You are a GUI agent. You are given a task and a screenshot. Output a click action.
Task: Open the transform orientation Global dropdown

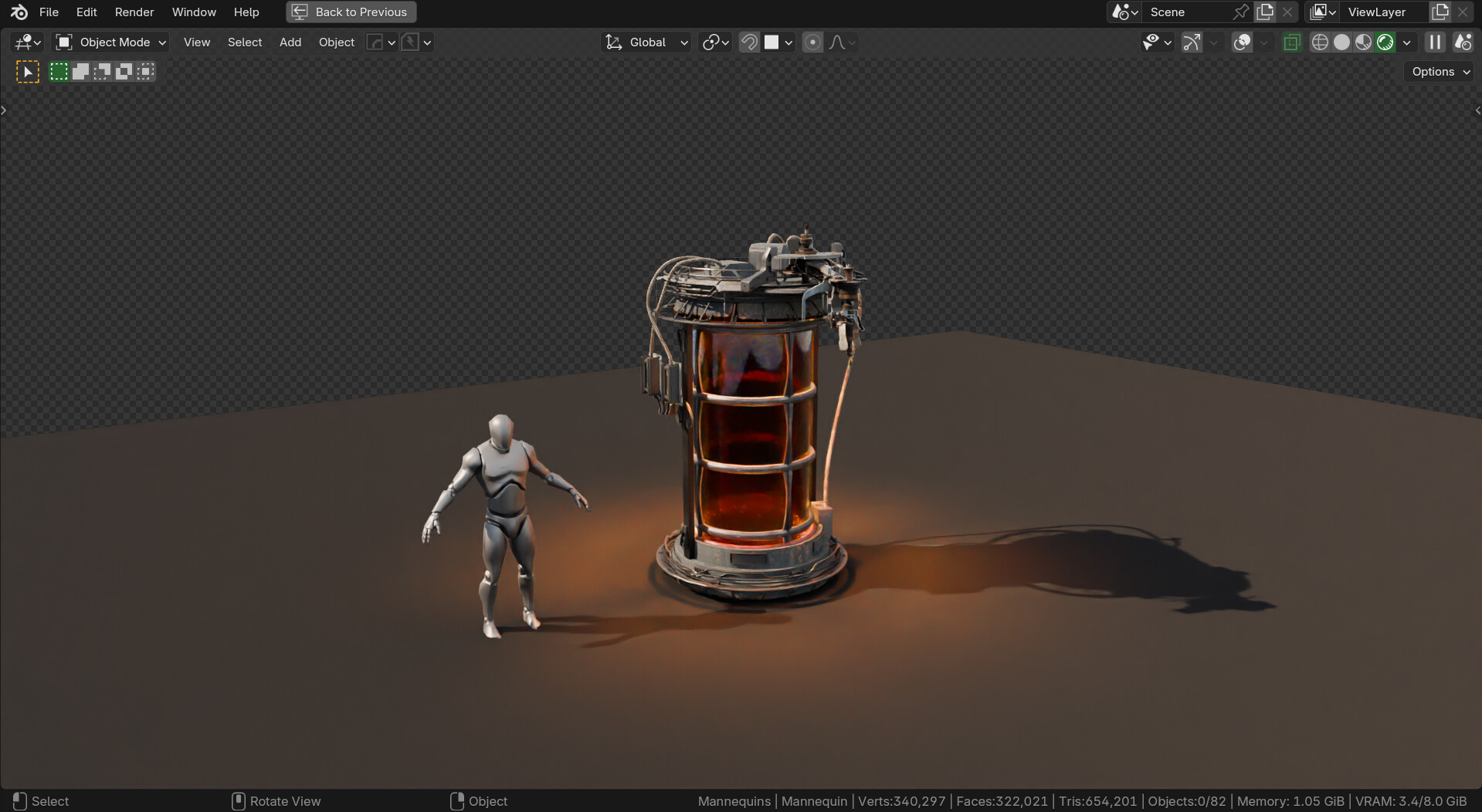[646, 42]
